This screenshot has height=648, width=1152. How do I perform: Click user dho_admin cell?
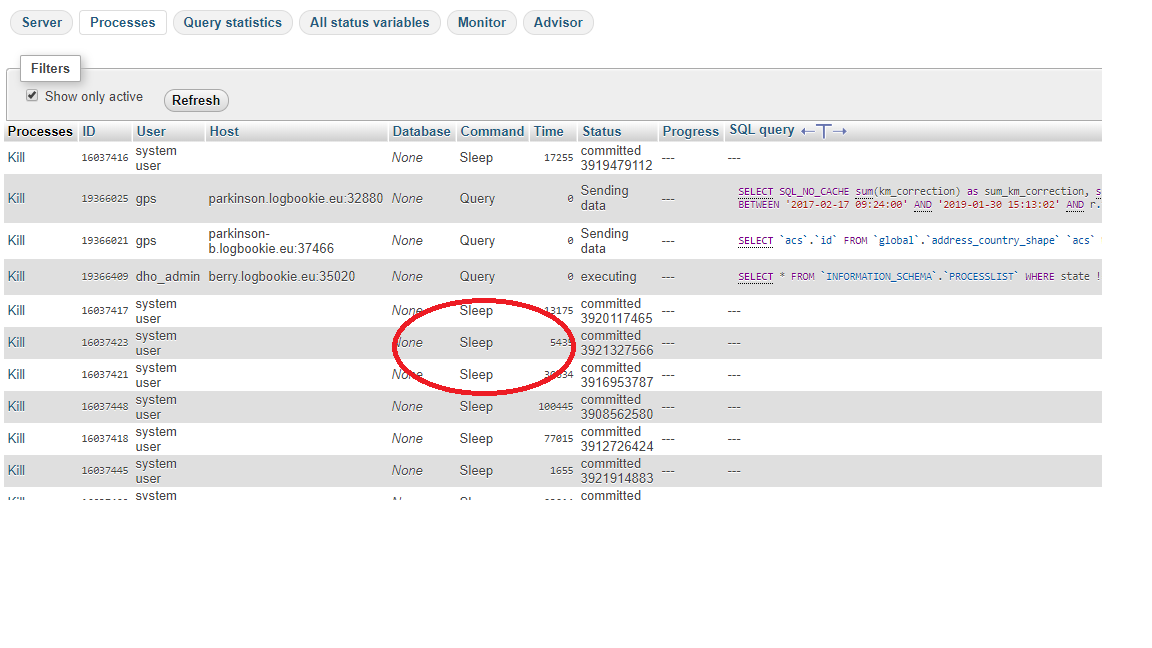(168, 276)
